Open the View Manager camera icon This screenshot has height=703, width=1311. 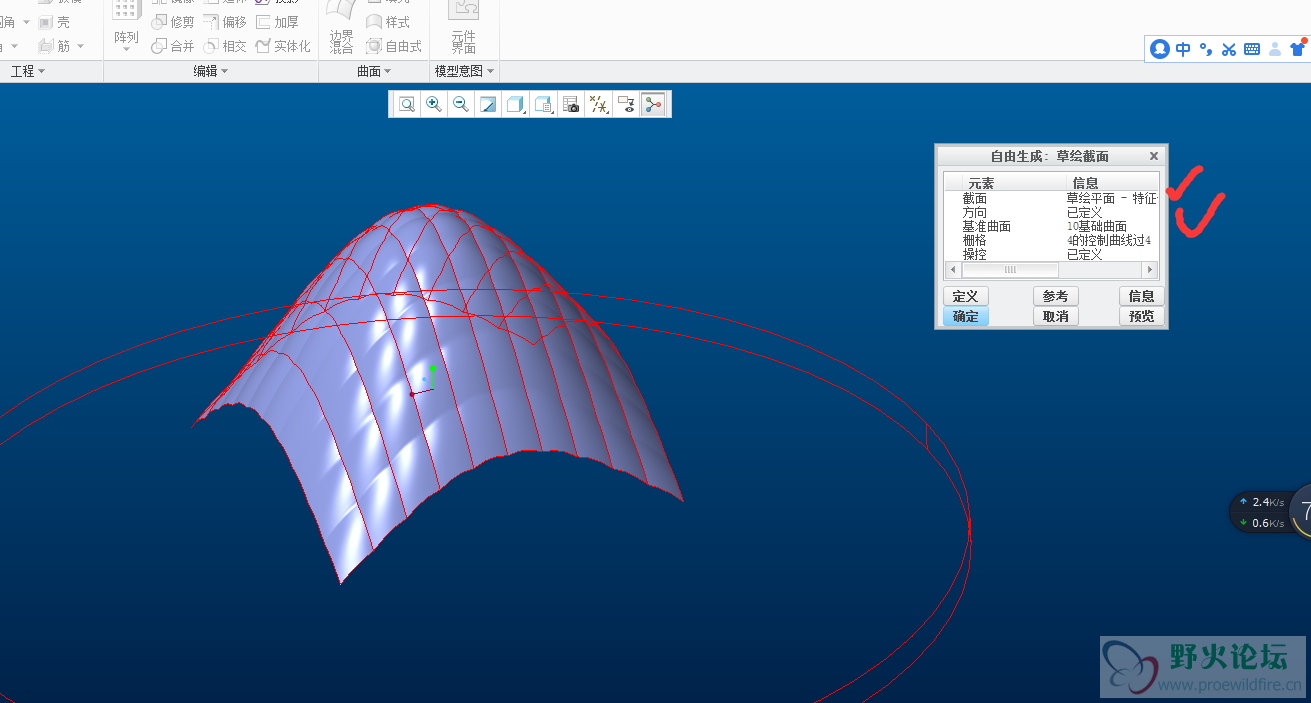click(571, 104)
